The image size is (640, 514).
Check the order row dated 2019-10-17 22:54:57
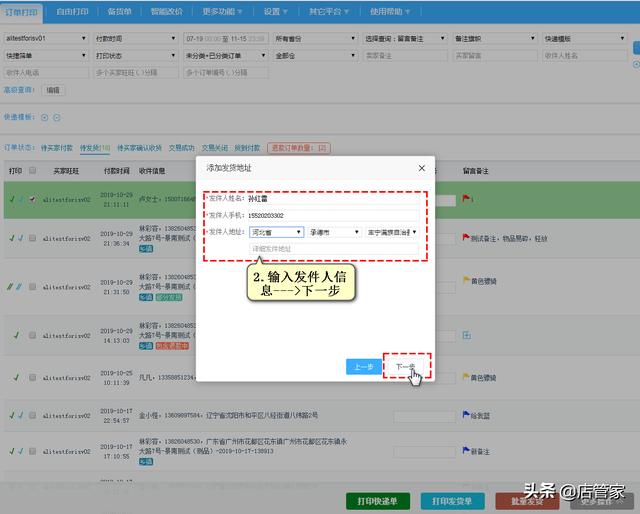(x=33, y=416)
